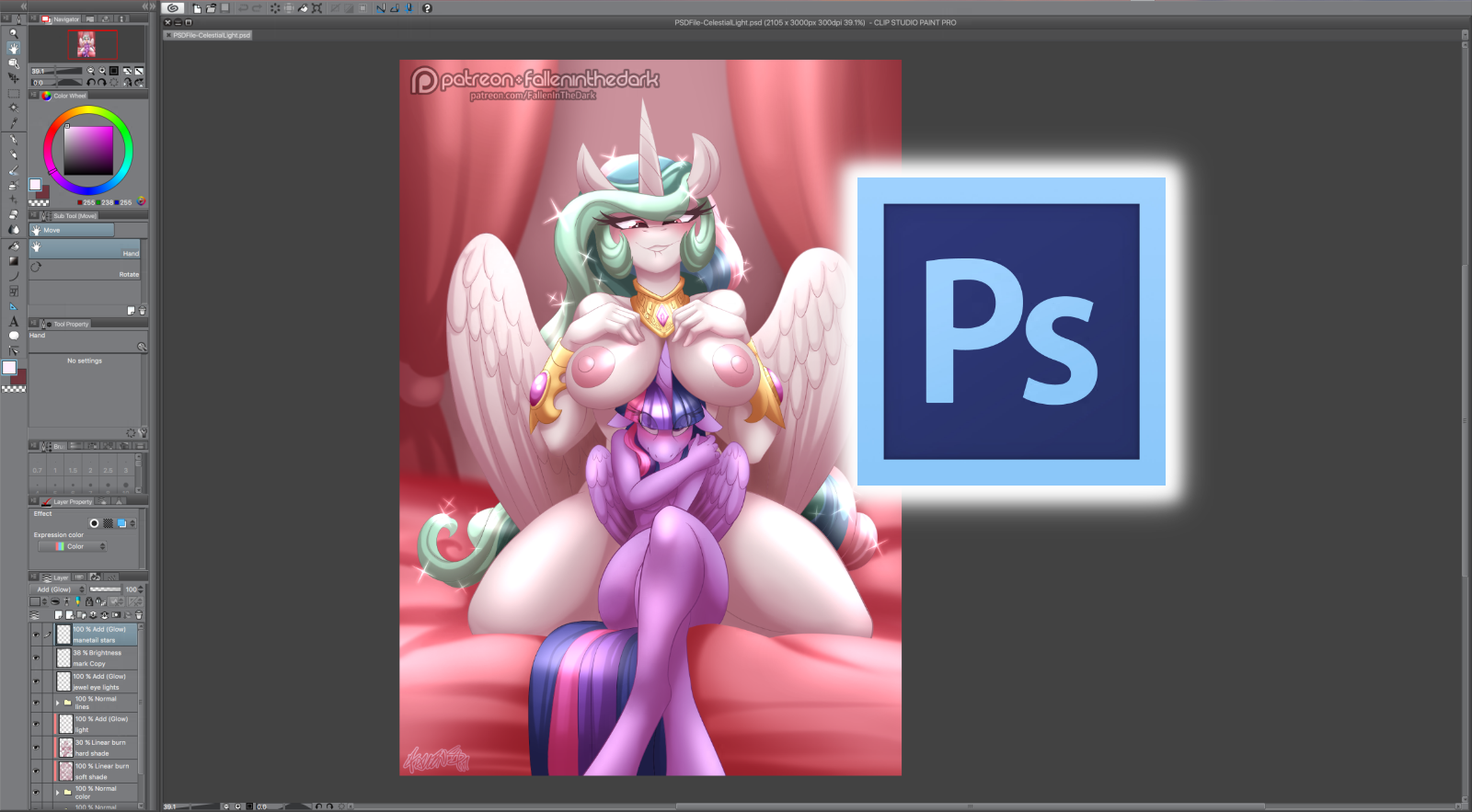Screen dimensions: 1472x812
Task: Open the Sub Tool [Move] tab
Action: 70,216
